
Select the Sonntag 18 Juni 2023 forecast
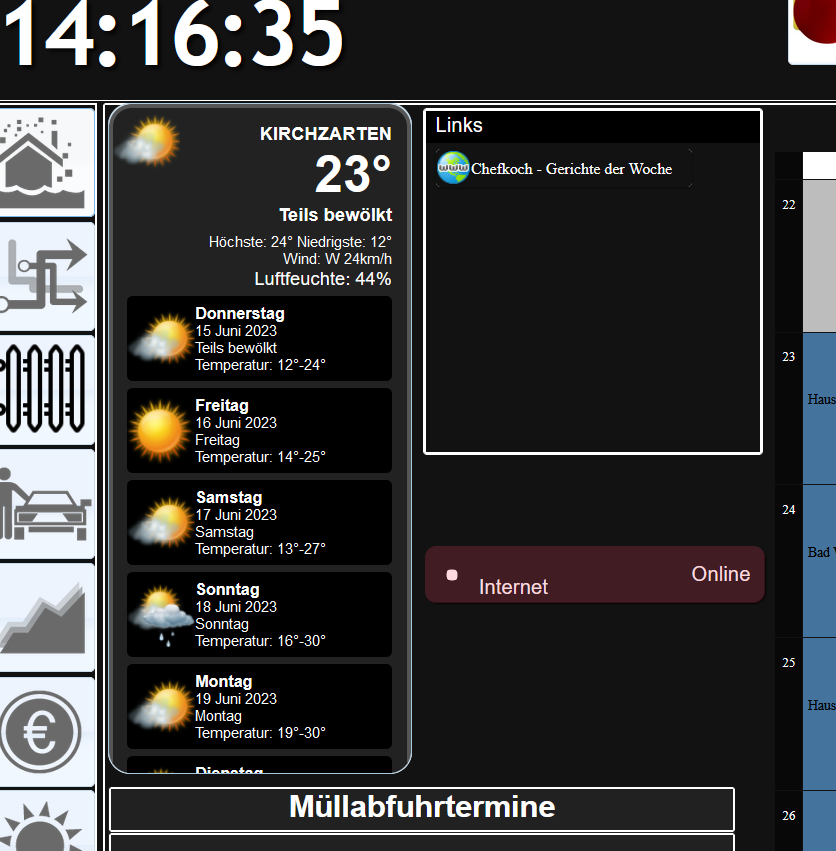[x=259, y=614]
